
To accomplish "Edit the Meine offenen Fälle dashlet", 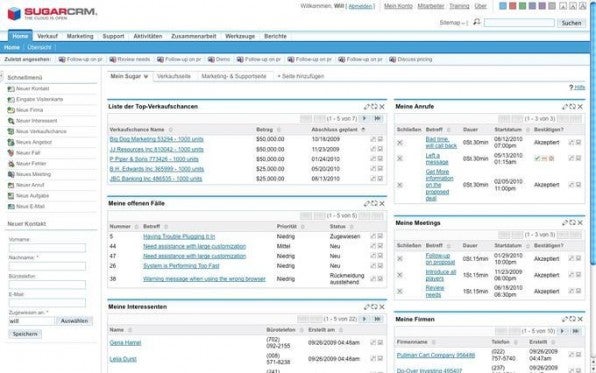I will (367, 204).
